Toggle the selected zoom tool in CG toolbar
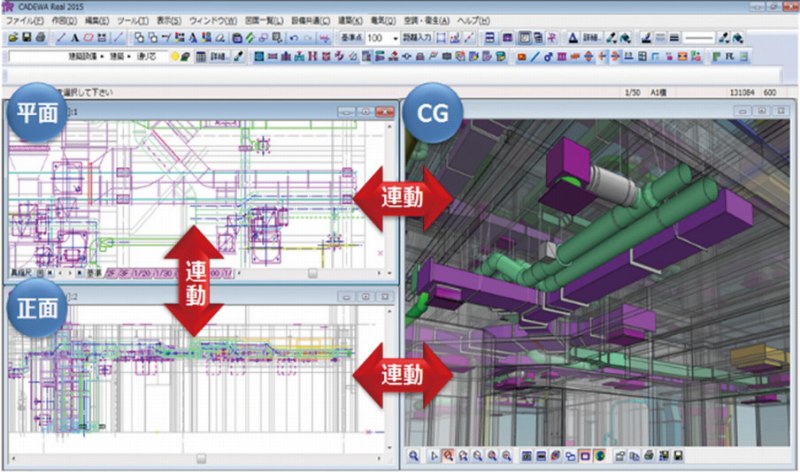Image resolution: width=800 pixels, height=472 pixels. [449, 457]
